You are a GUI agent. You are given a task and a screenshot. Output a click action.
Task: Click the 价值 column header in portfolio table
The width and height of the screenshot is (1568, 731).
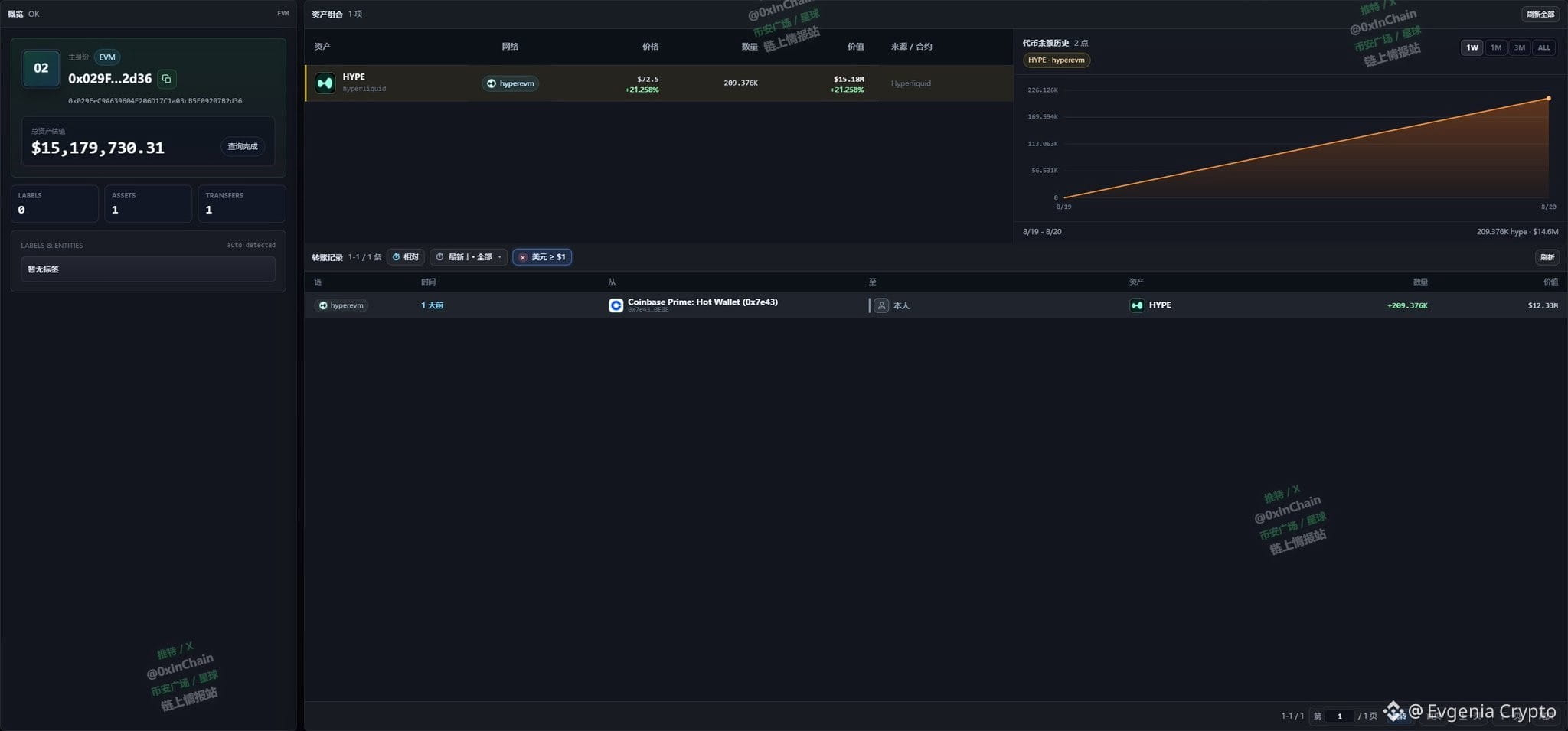point(855,47)
